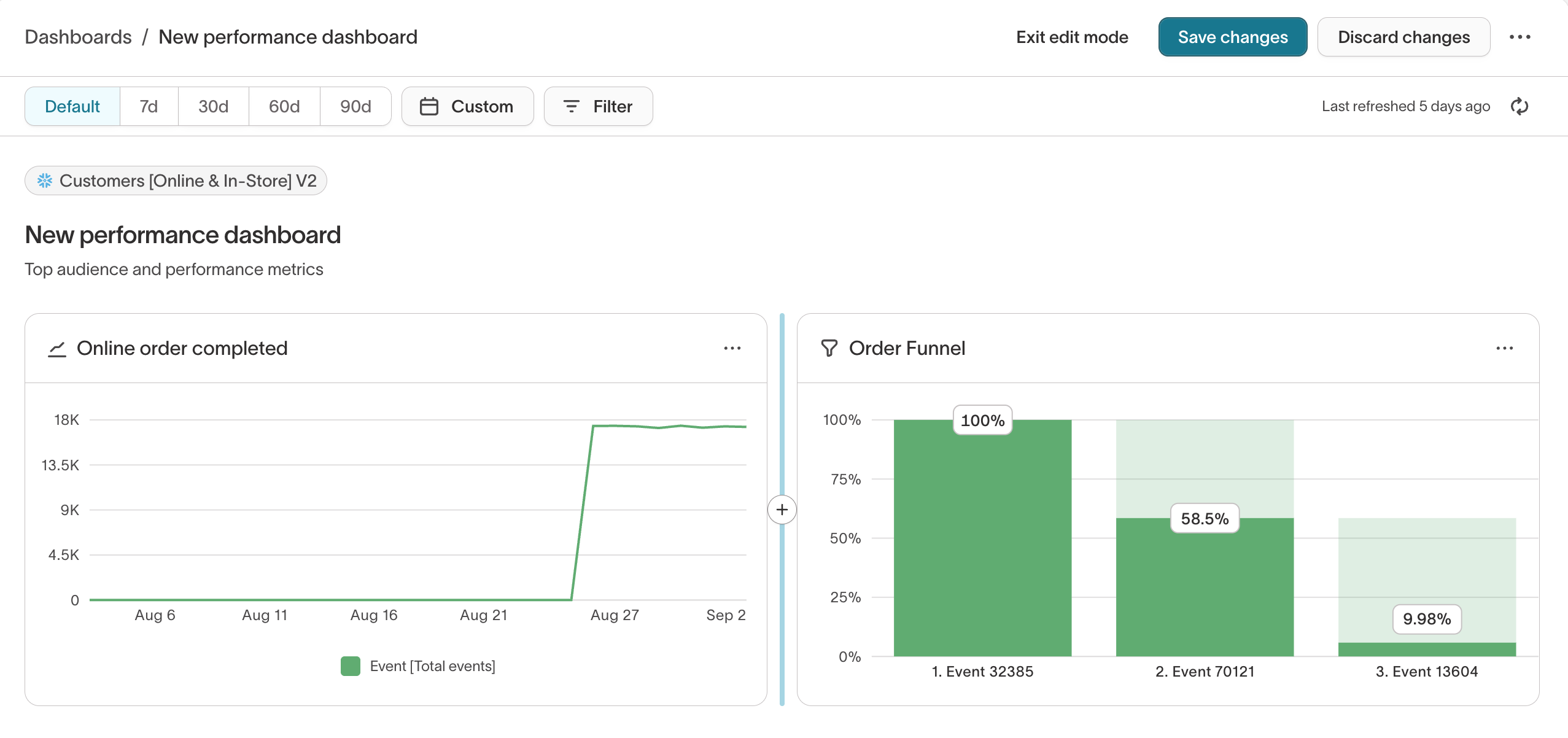Open the Custom date range picker
This screenshot has width=1568, height=738.
pos(467,106)
